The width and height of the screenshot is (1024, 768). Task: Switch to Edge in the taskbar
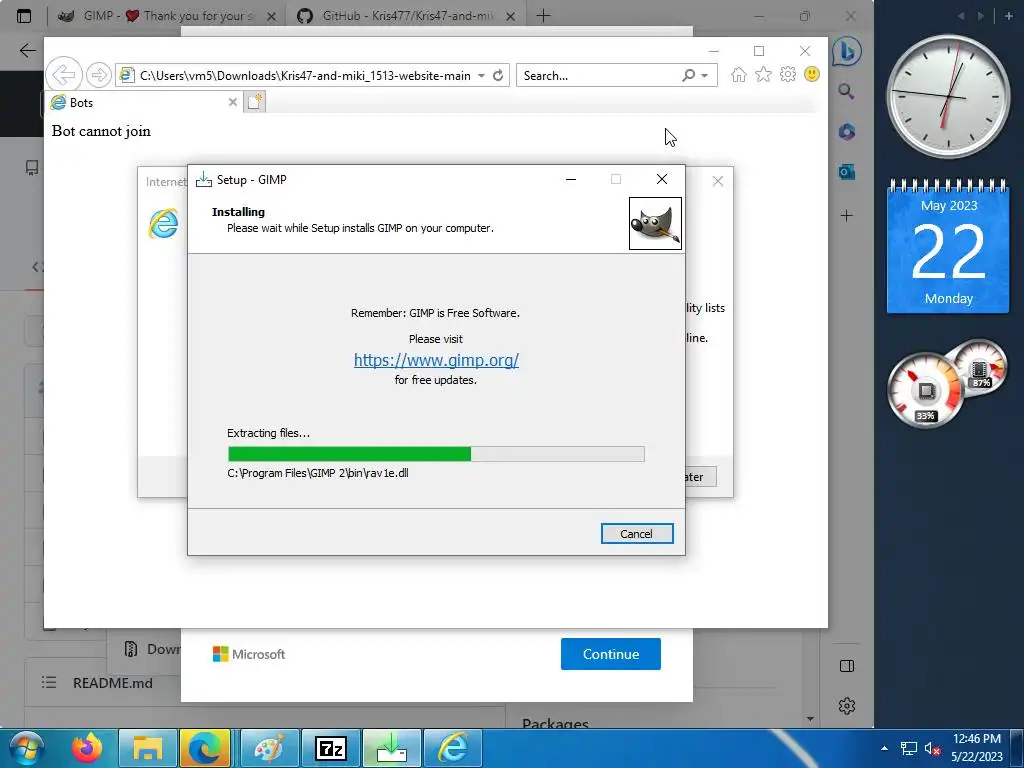[x=205, y=748]
